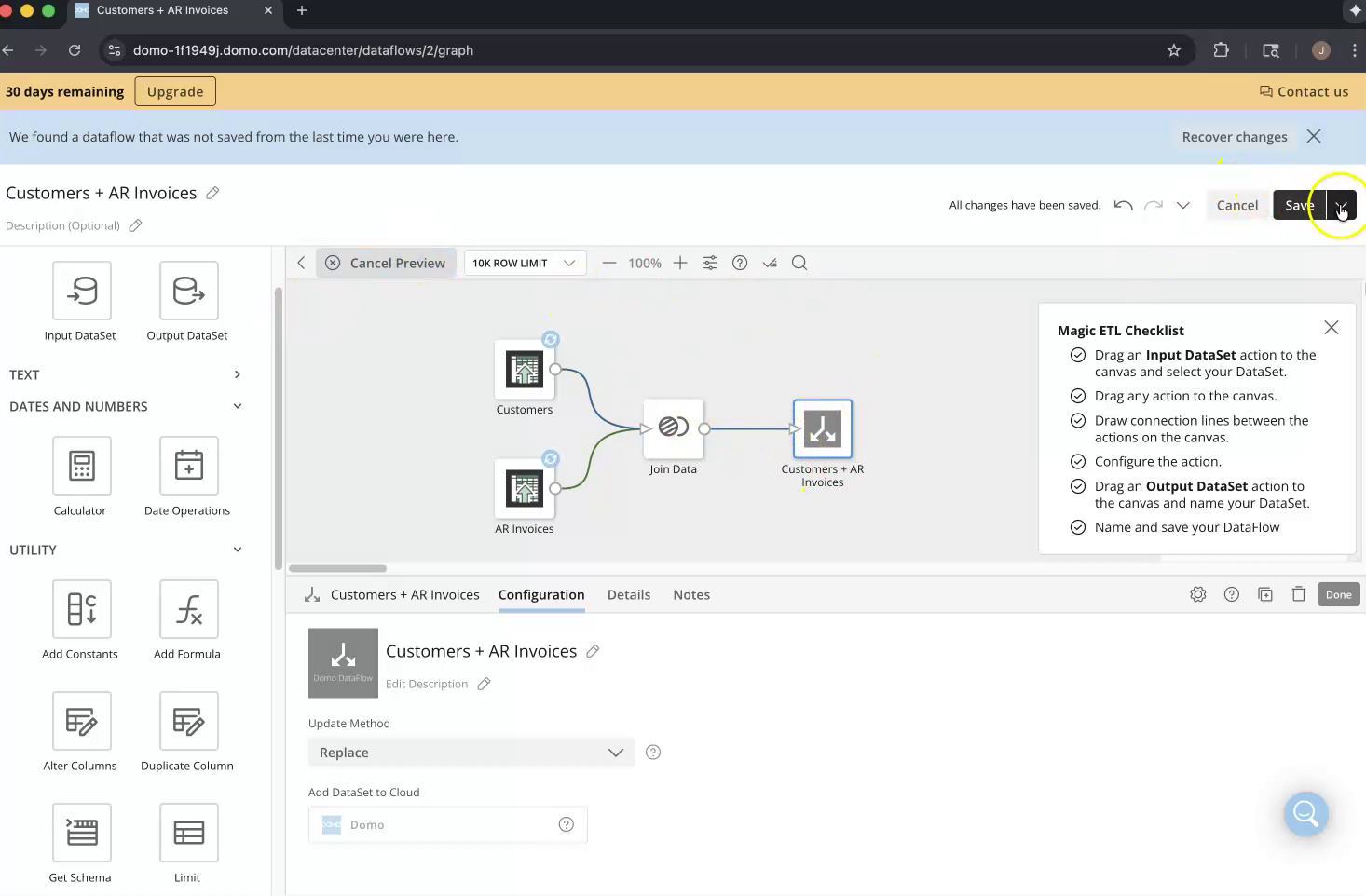Duplicate the selected tile icon
The image size is (1366, 896).
pos(1265,594)
